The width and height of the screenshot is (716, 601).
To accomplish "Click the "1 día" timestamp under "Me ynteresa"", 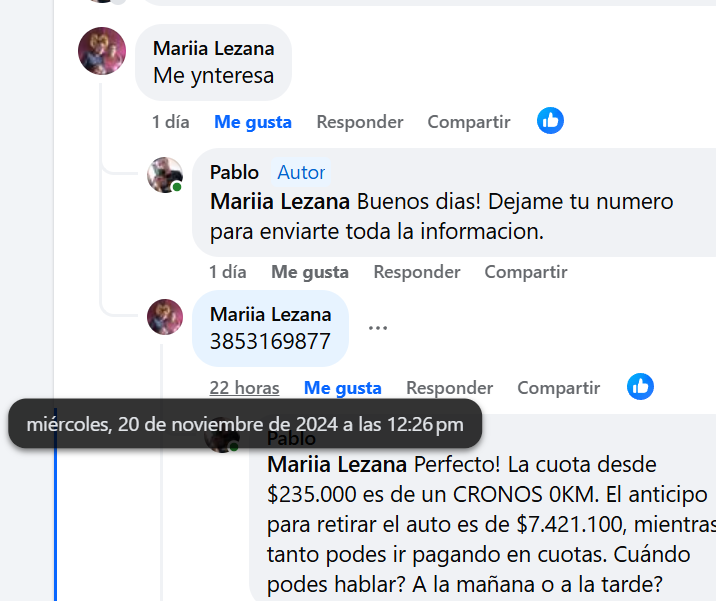I will pos(171,122).
